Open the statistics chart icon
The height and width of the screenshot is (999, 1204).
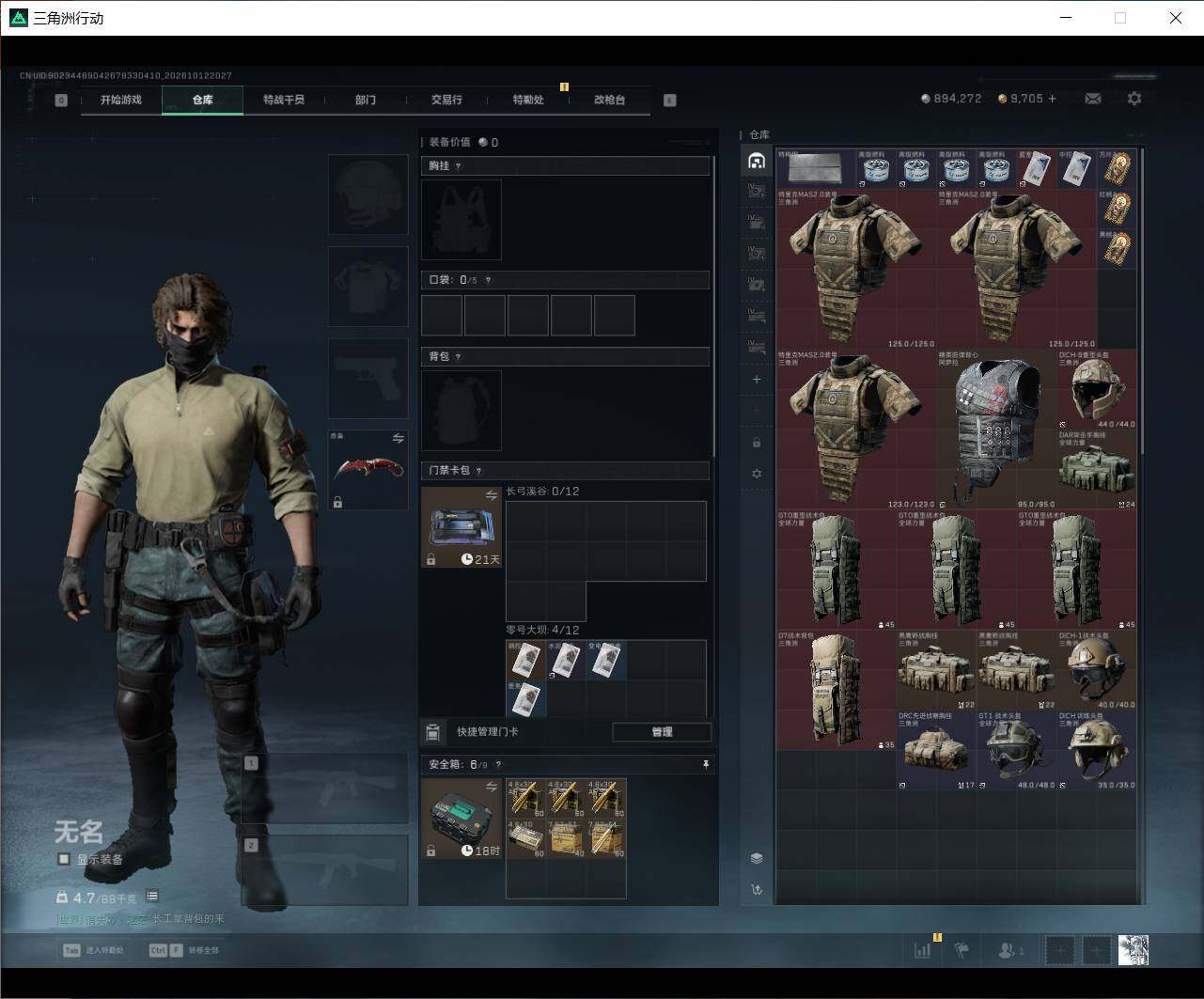pyautogui.click(x=923, y=950)
